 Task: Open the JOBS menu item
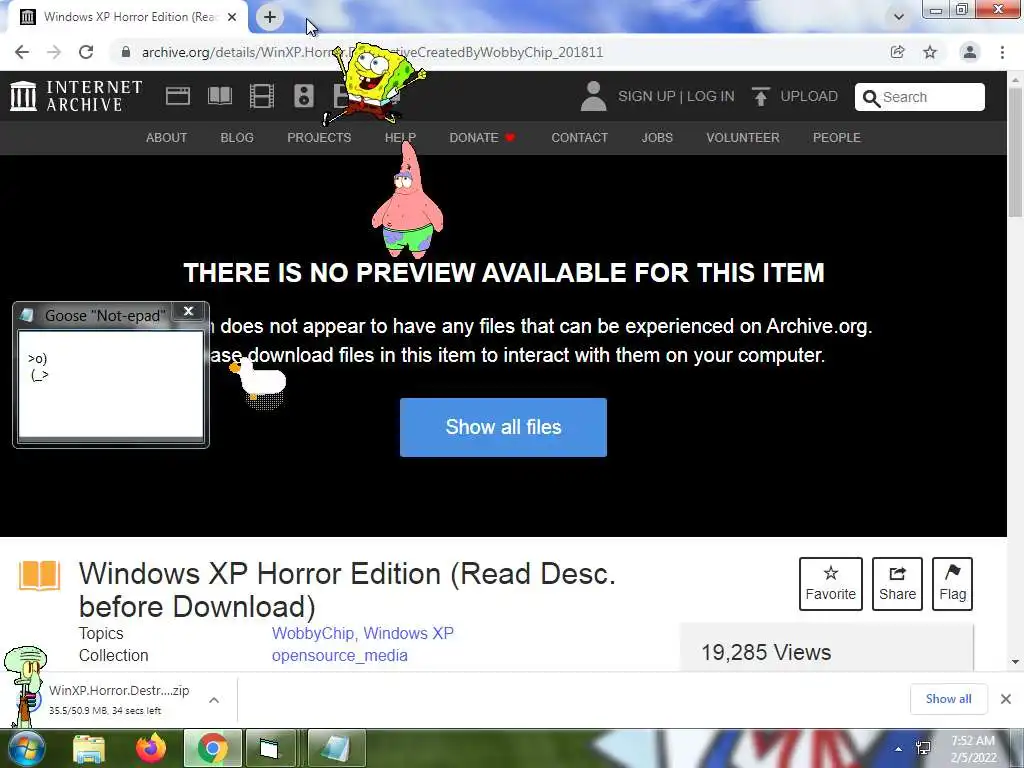(657, 138)
